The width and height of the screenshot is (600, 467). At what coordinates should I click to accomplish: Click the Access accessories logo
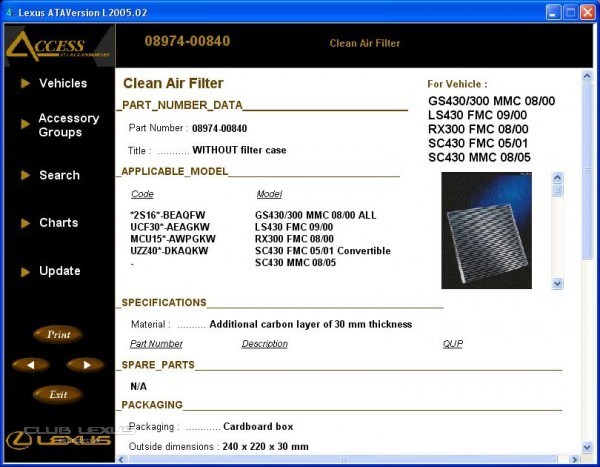pyautogui.click(x=57, y=46)
